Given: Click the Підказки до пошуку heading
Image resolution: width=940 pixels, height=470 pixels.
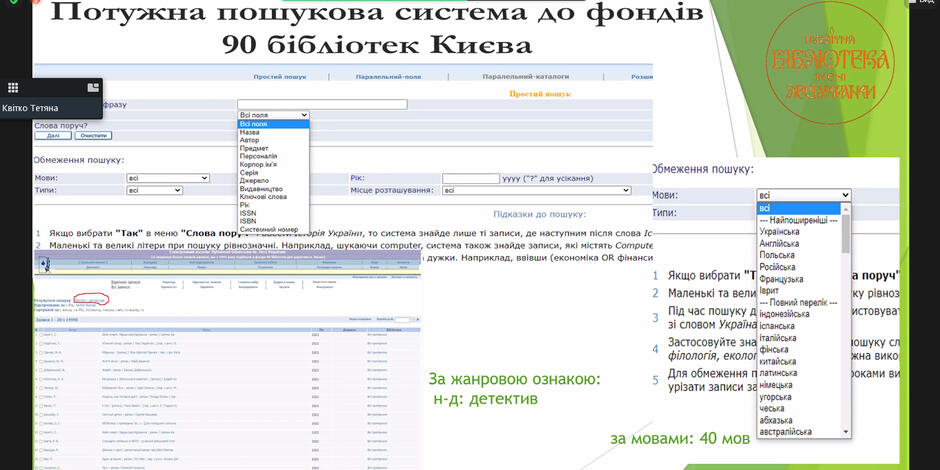Looking at the screenshot, I should click(540, 214).
